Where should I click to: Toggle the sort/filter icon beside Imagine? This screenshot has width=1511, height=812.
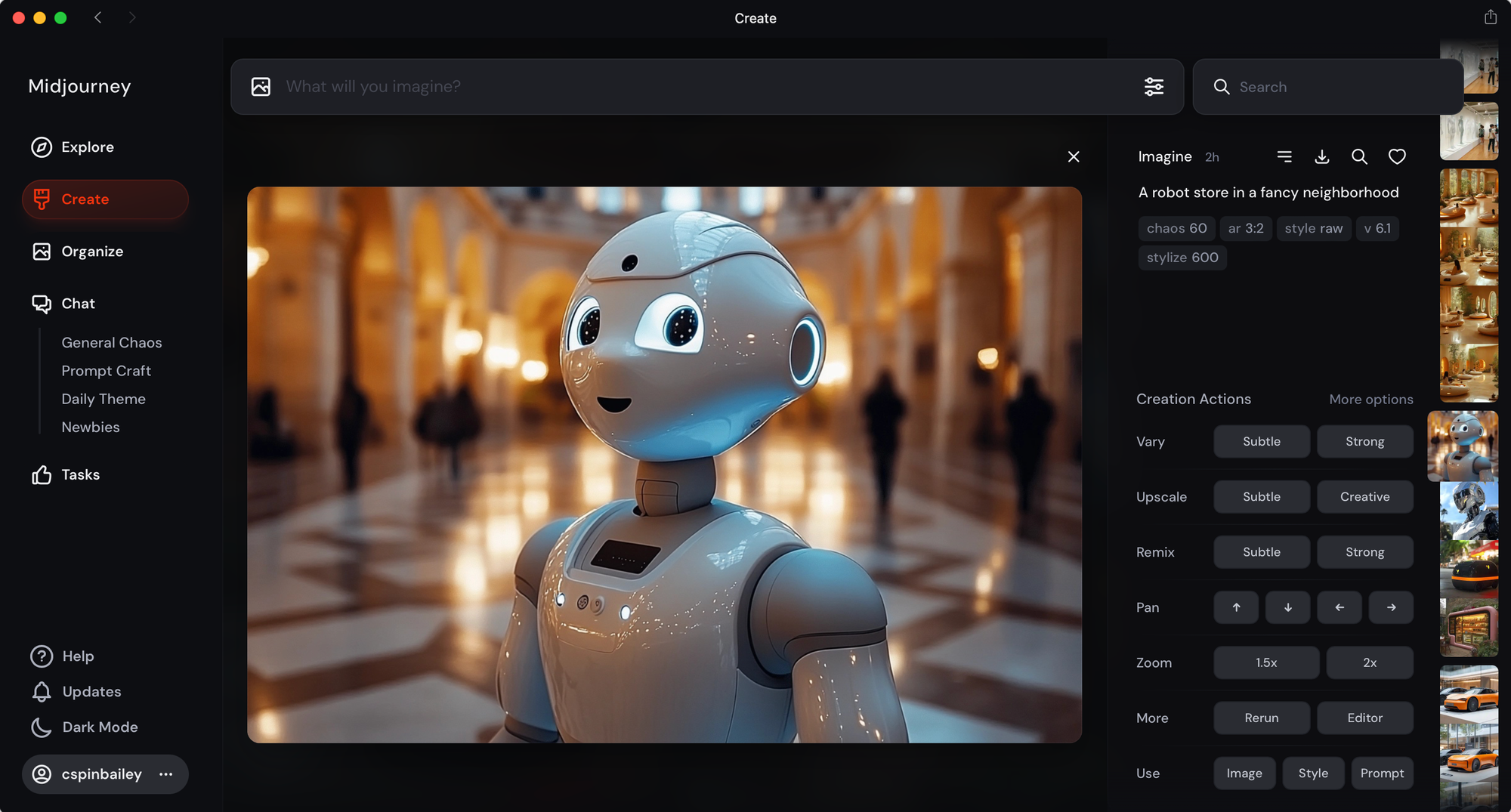(x=1284, y=156)
